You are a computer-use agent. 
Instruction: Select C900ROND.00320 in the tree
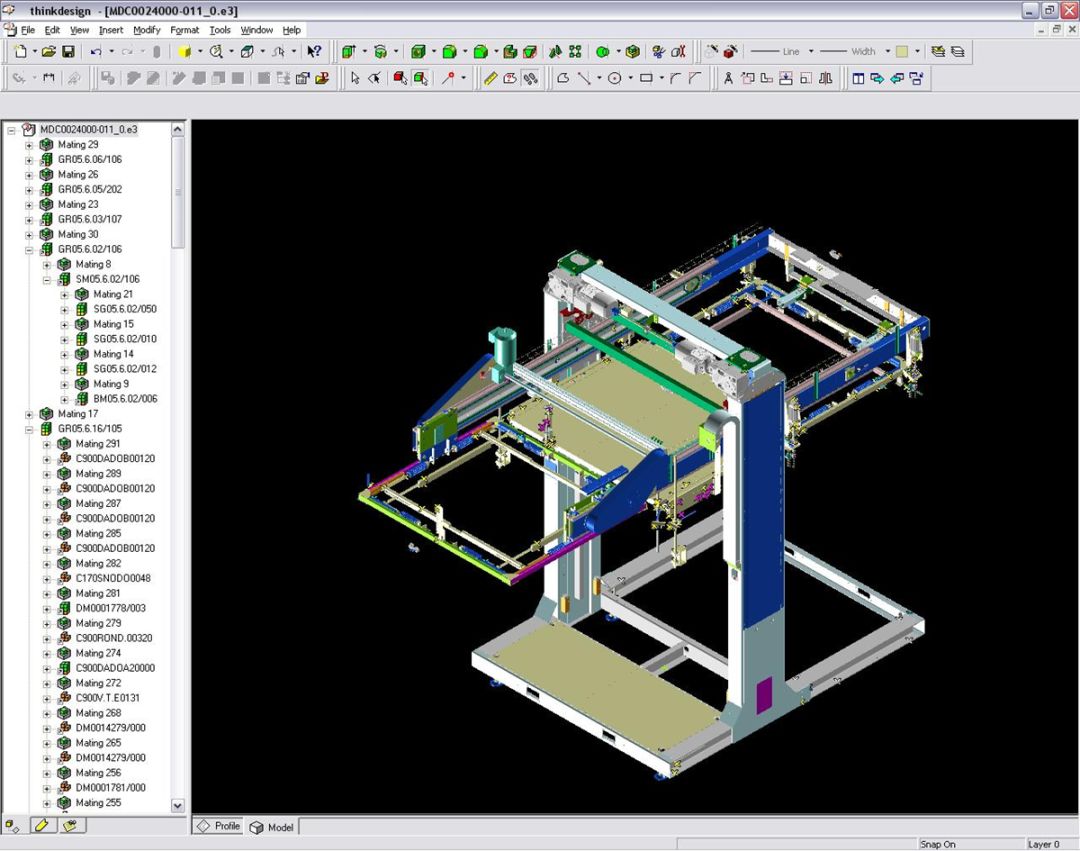(114, 638)
